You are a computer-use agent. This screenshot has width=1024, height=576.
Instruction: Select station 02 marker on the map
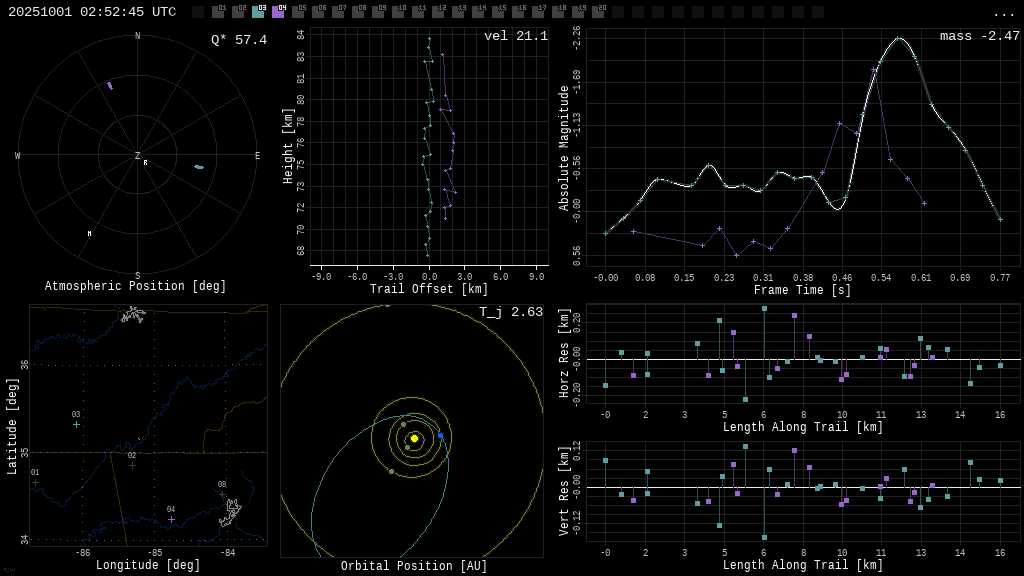click(x=132, y=465)
